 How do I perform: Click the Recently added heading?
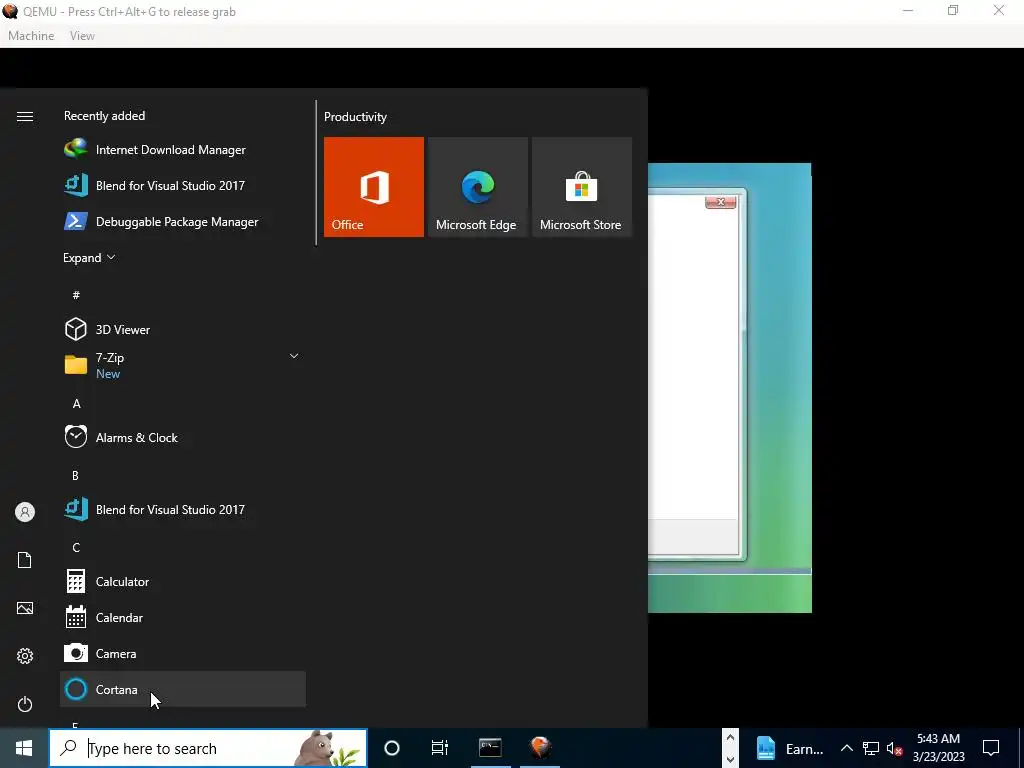tap(104, 116)
